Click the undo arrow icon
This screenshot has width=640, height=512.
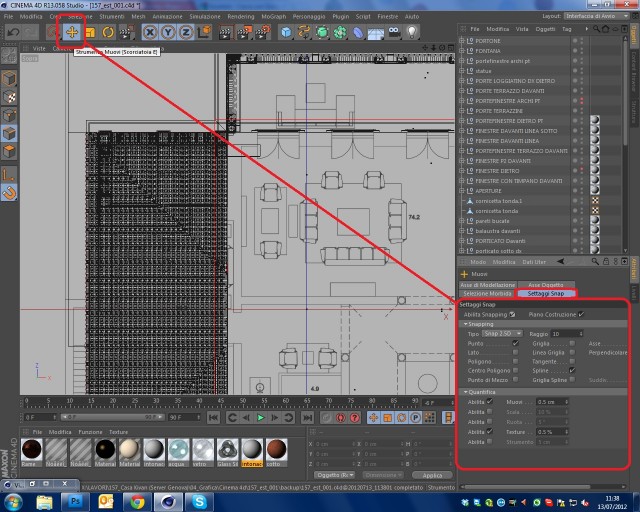(x=13, y=32)
